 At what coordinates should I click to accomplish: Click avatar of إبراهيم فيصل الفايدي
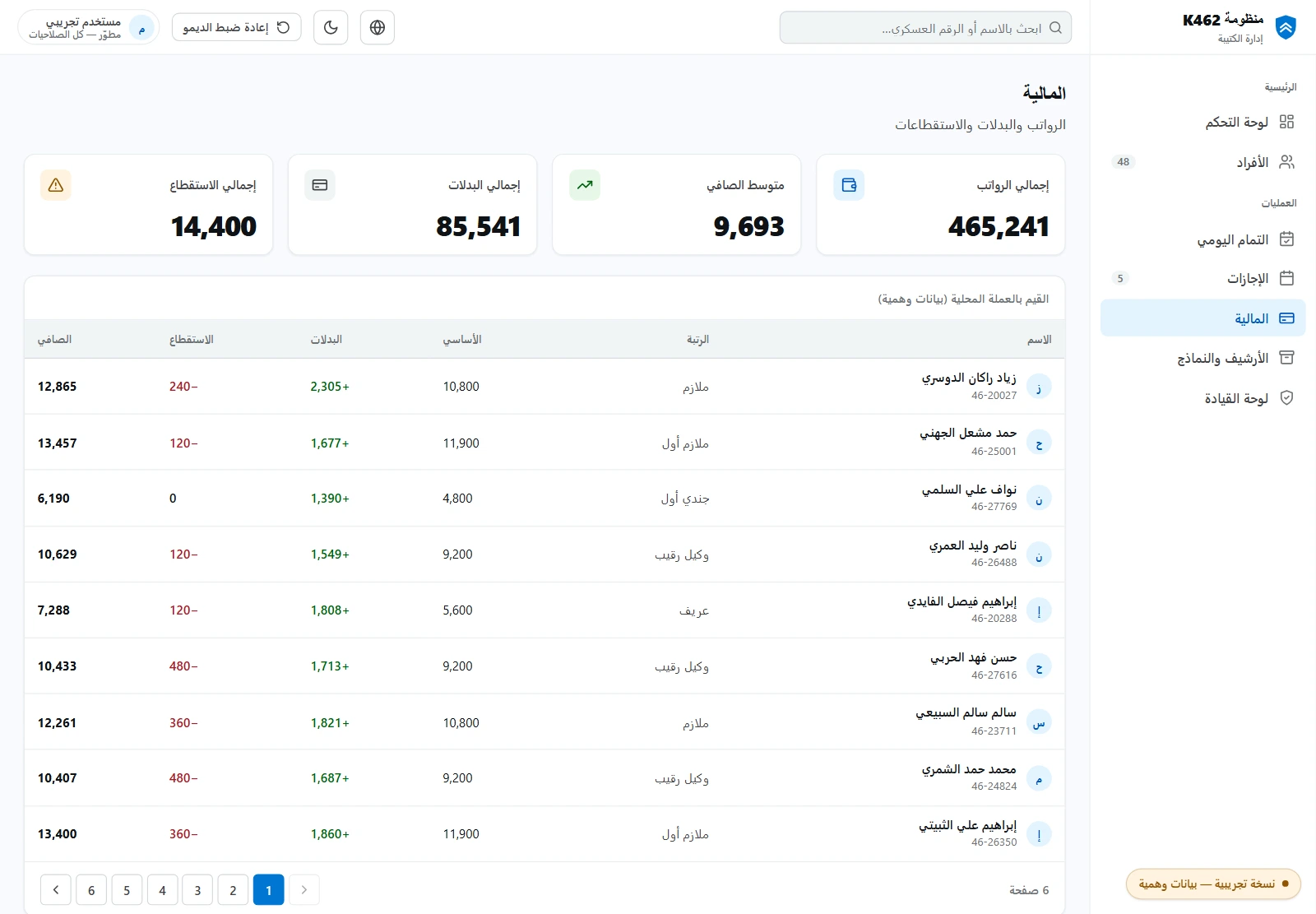coord(1039,610)
